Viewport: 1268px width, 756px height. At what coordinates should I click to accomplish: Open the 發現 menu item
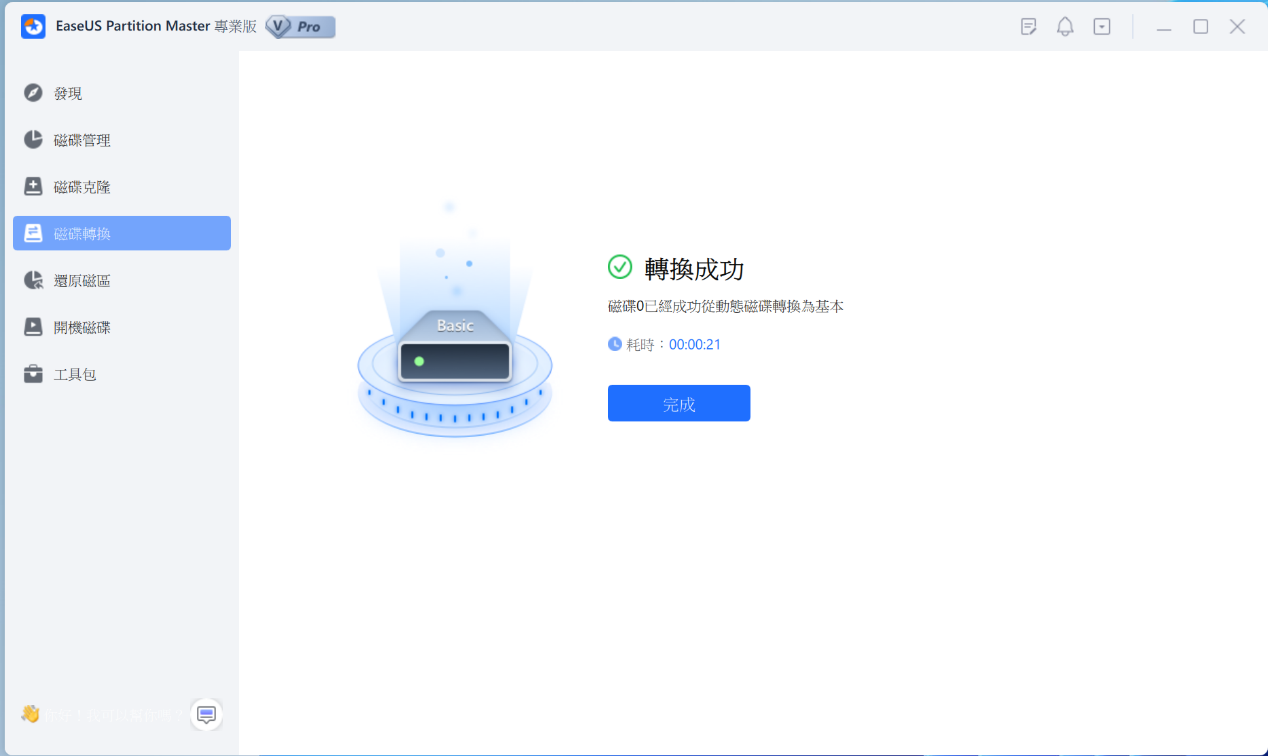pyautogui.click(x=122, y=93)
